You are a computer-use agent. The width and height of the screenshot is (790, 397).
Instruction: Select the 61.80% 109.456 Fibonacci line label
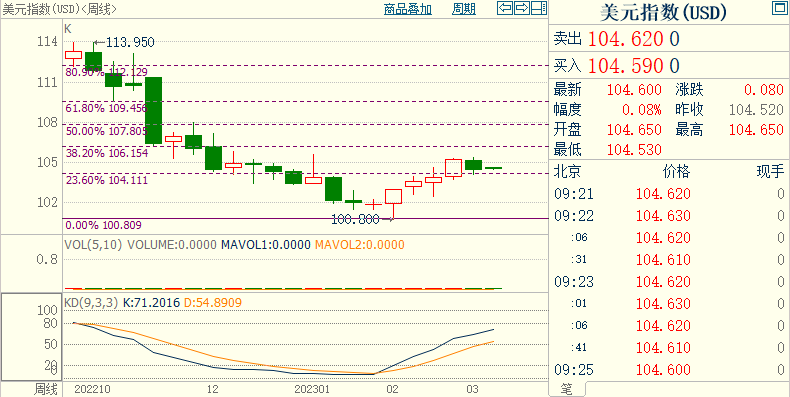pyautogui.click(x=107, y=108)
